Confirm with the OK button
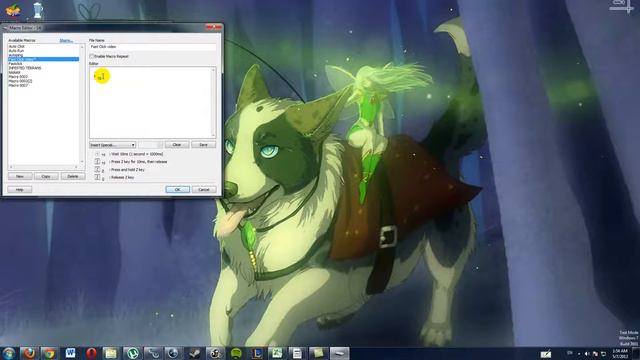This screenshot has height=360, width=640. 178,189
